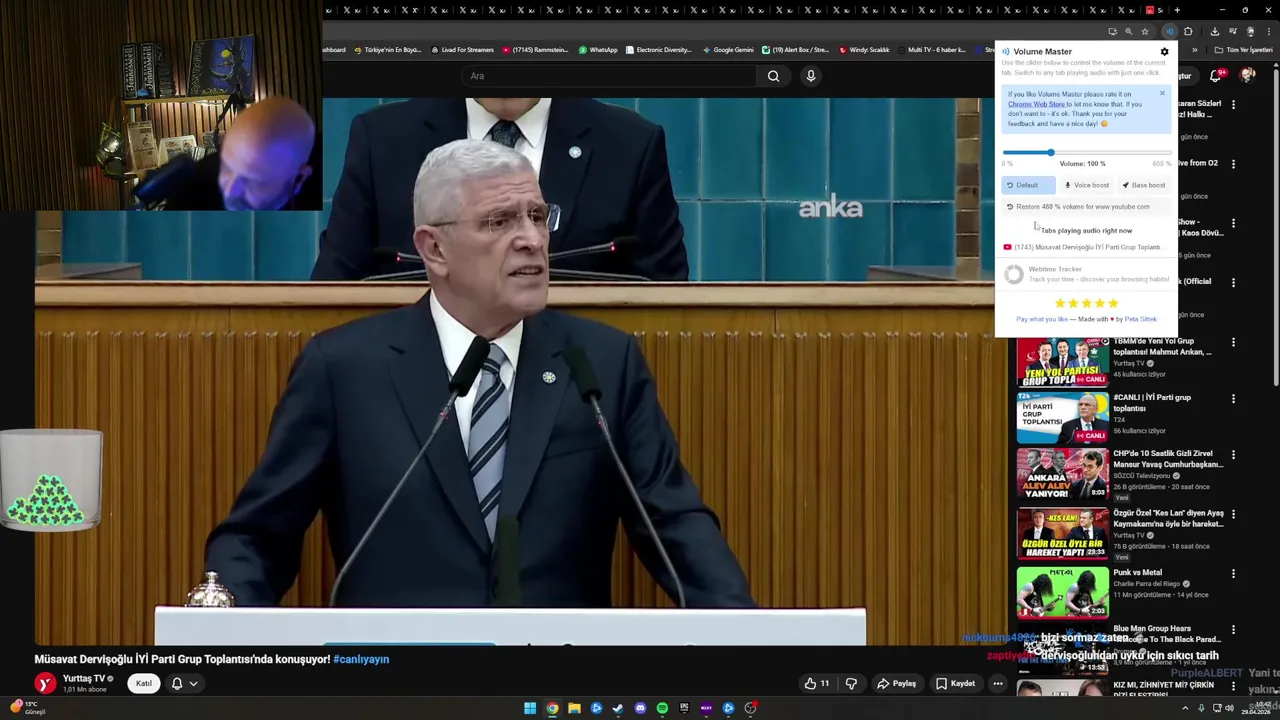1280x720 pixels.
Task: Share the video via Paylaş
Action: [x=896, y=684]
